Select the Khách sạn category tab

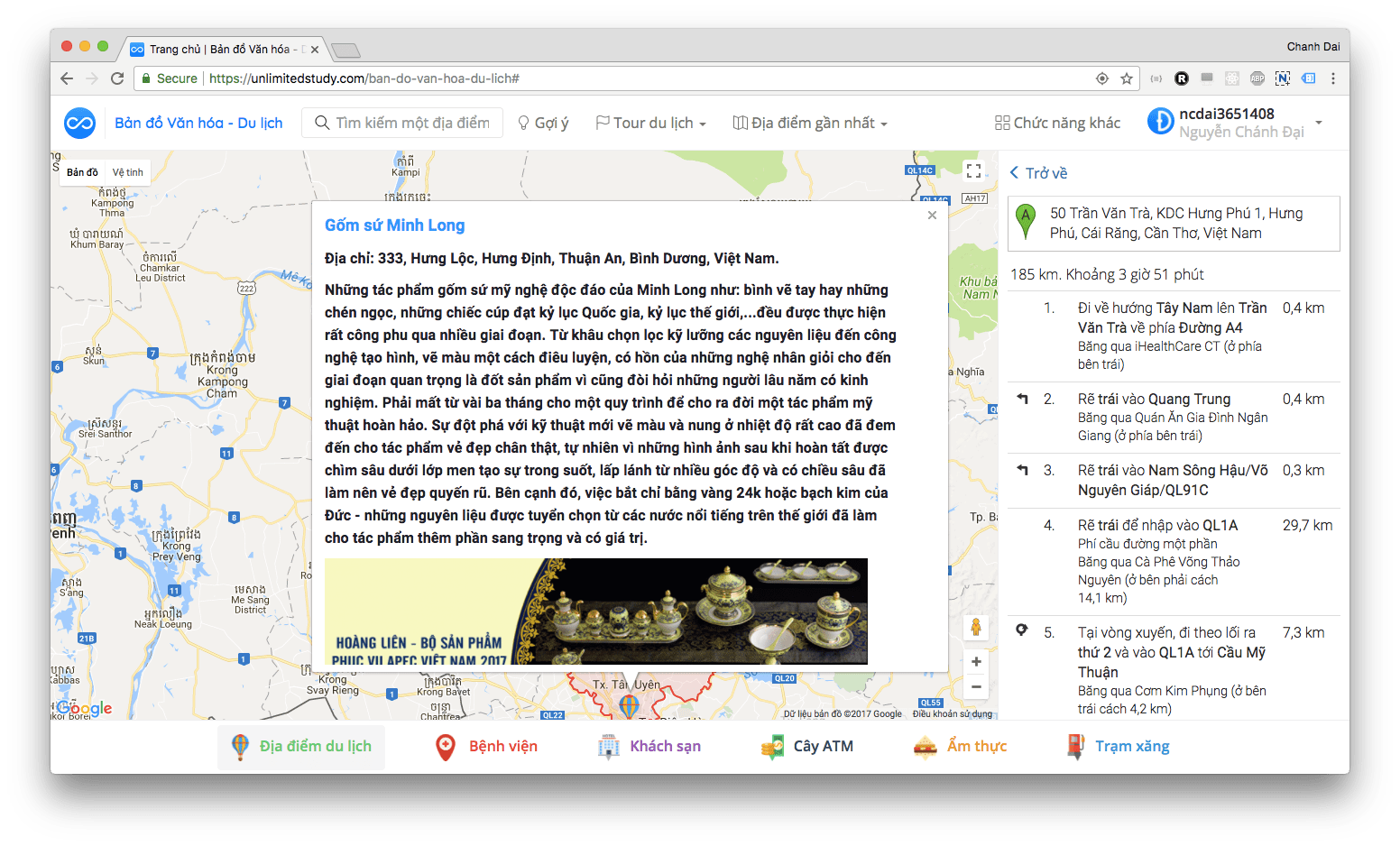tap(649, 747)
